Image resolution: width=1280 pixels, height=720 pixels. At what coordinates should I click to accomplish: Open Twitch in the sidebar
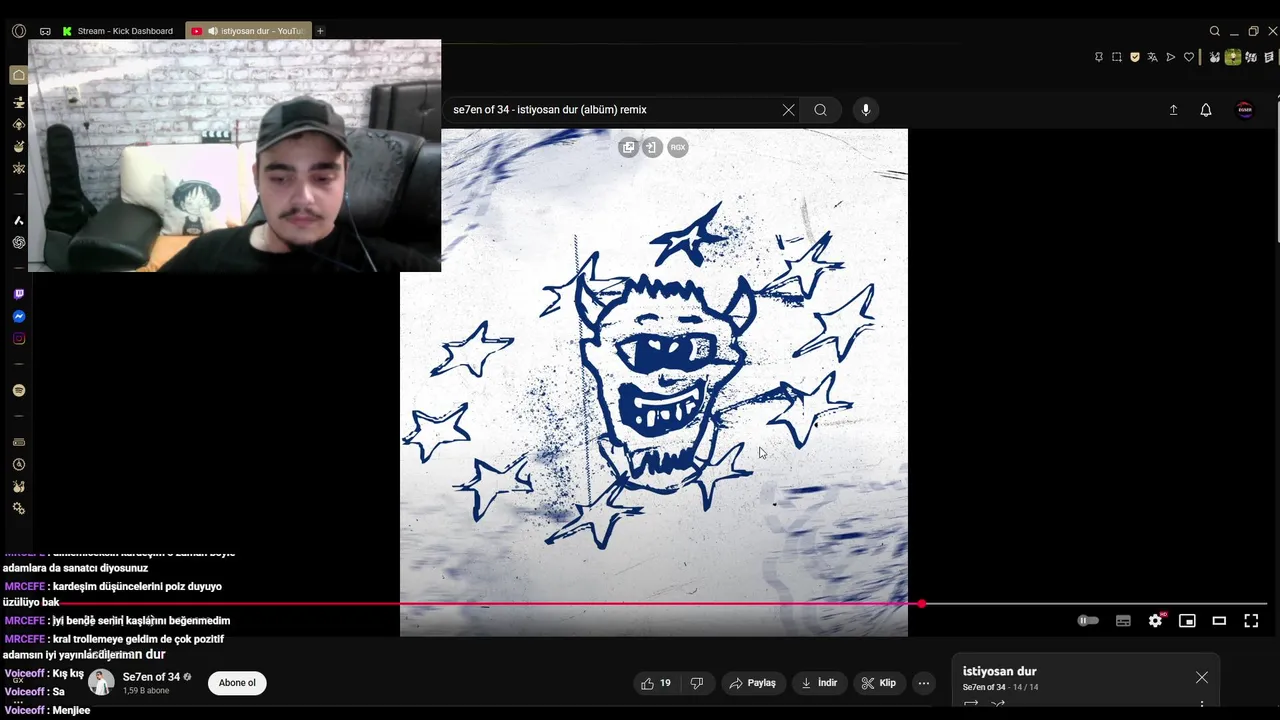pos(19,294)
